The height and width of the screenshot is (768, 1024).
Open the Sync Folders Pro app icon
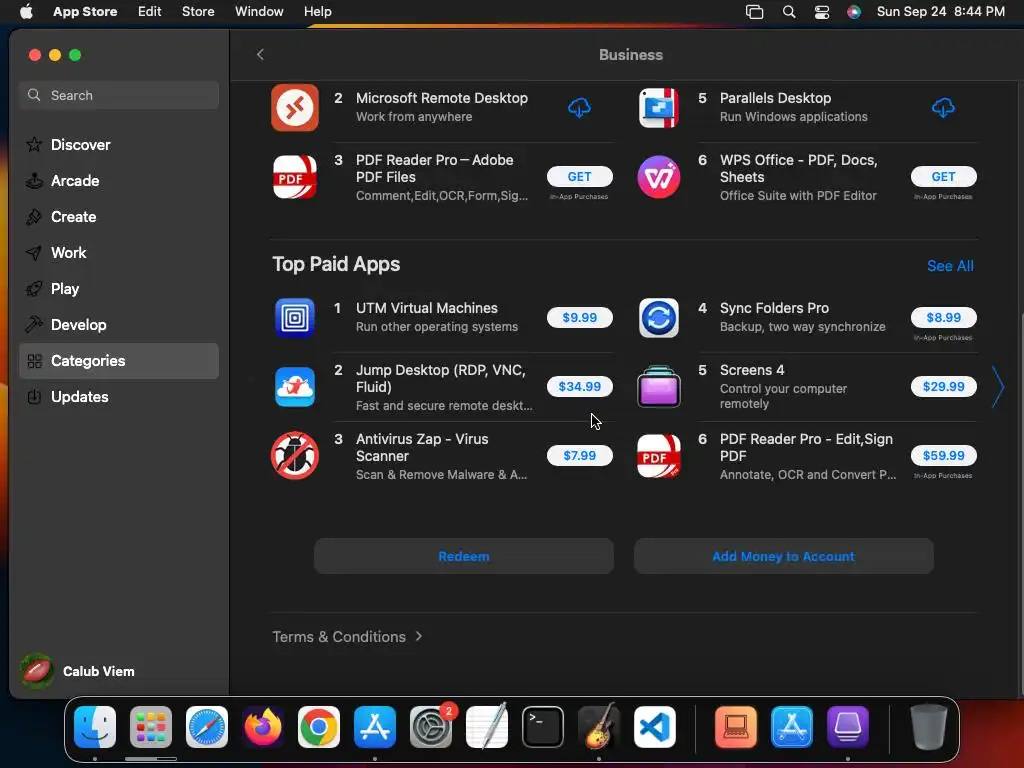[658, 318]
